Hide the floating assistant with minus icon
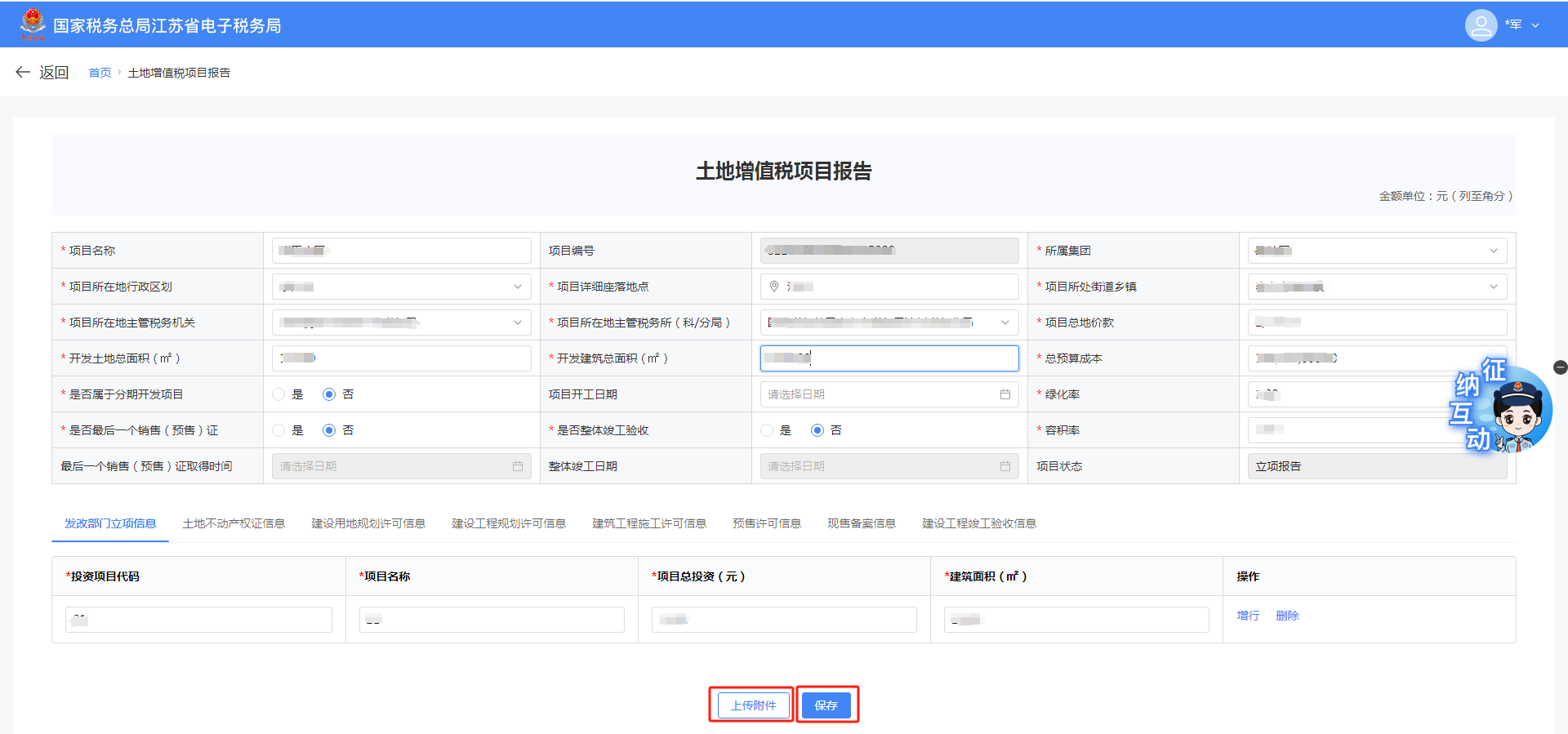The height and width of the screenshot is (734, 1568). pos(1560,367)
